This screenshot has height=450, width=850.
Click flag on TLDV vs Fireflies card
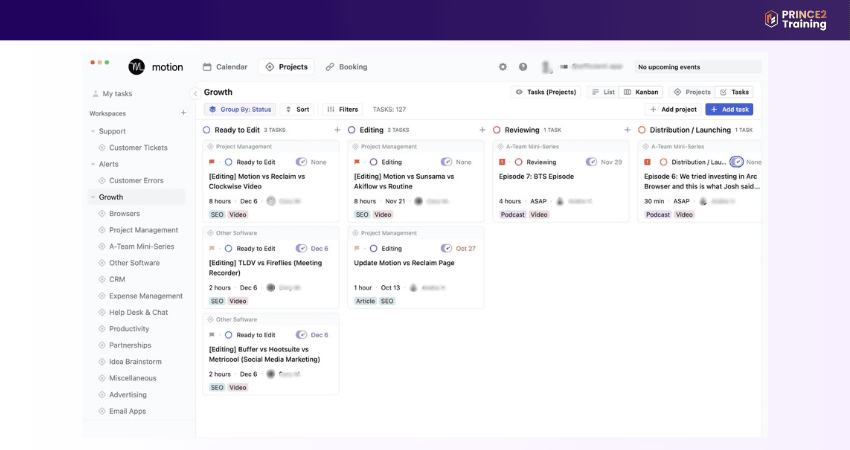[x=212, y=248]
